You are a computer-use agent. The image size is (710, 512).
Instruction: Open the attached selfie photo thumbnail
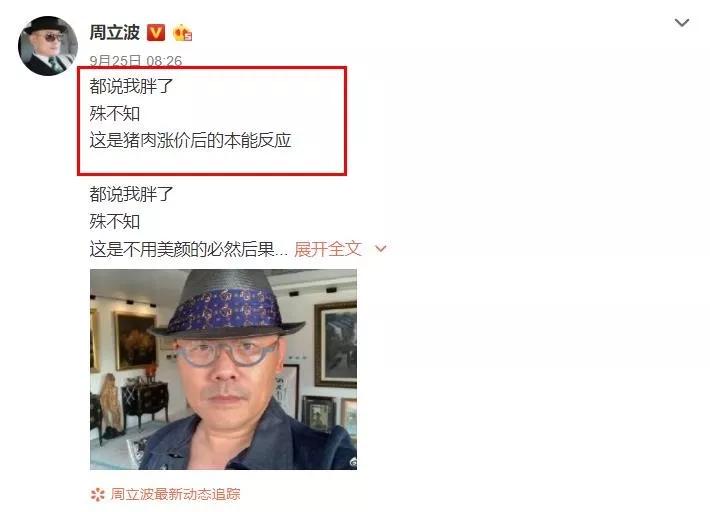click(223, 369)
